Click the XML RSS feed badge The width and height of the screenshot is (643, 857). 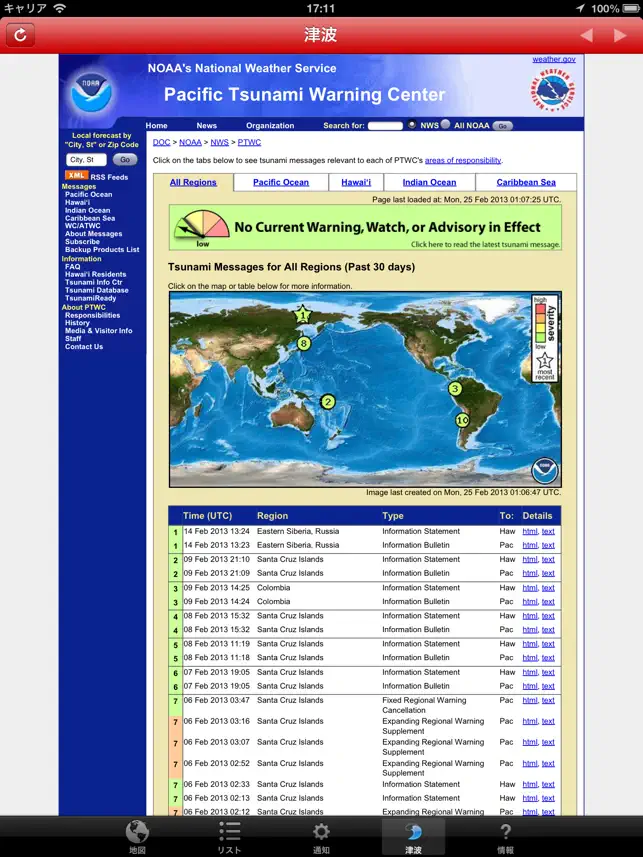76,175
